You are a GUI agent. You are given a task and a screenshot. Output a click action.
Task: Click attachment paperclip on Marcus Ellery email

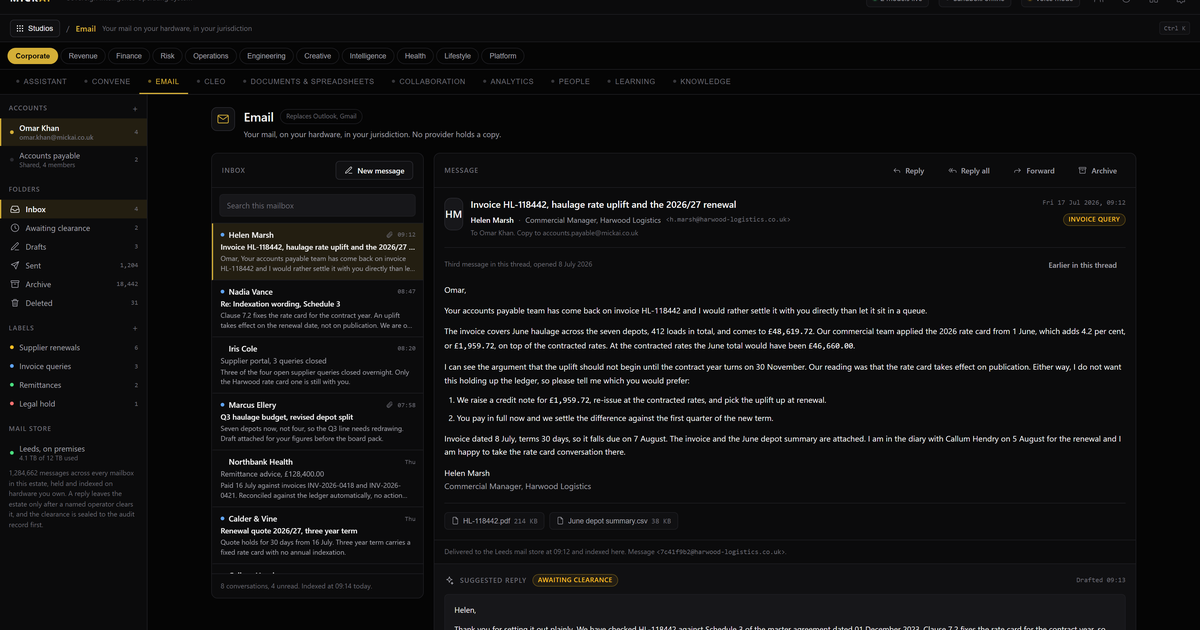390,405
